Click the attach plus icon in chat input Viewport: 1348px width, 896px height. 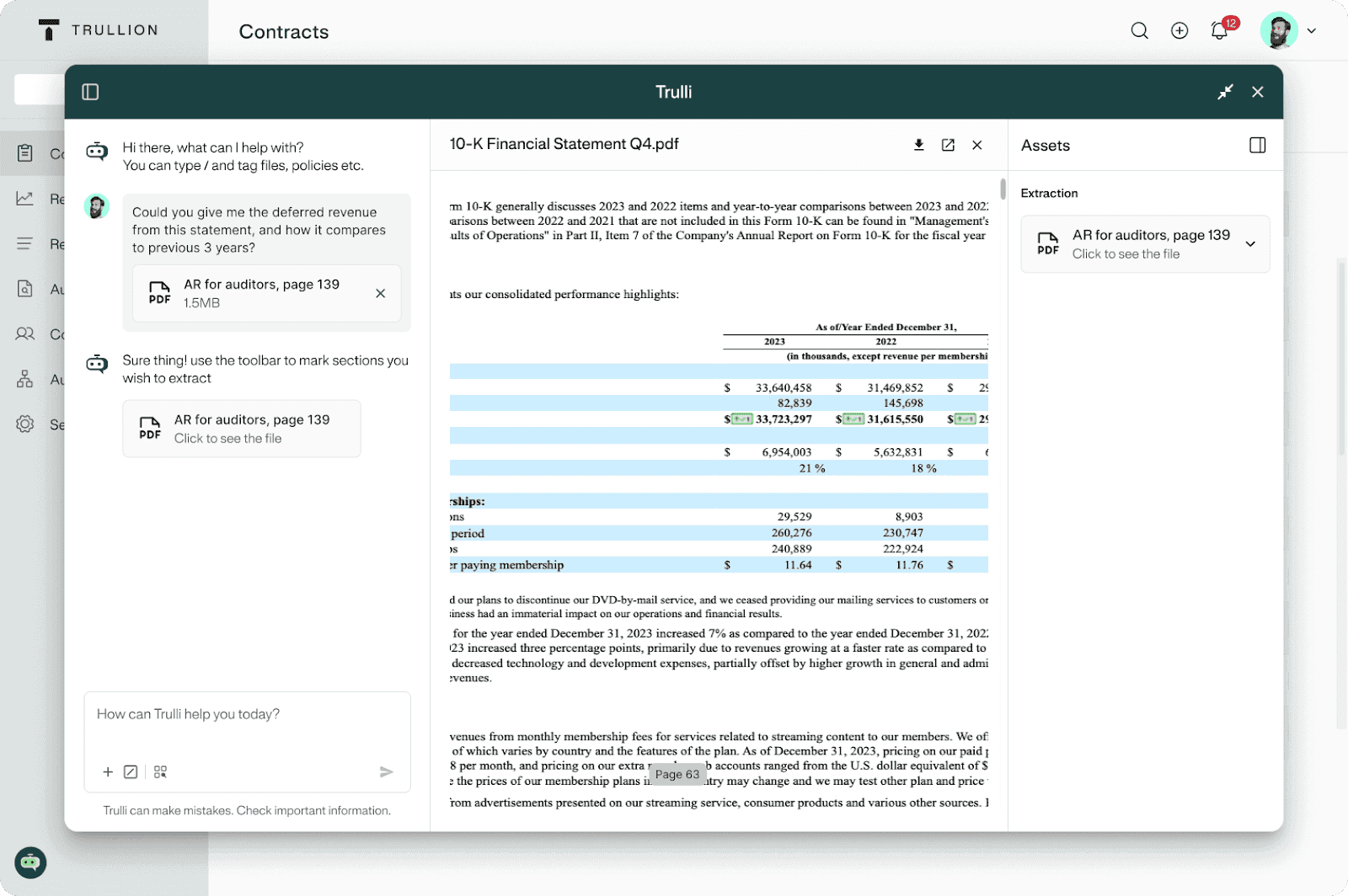pos(108,771)
